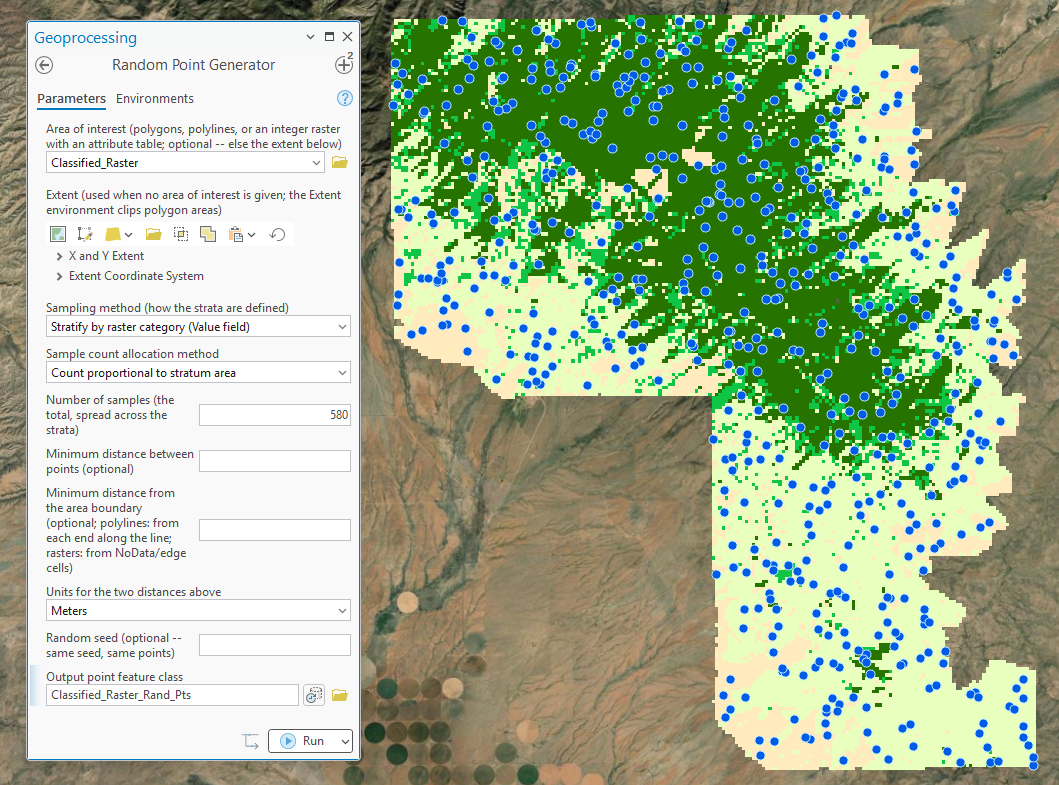Open the add-to-favorites plus icon

click(x=344, y=64)
